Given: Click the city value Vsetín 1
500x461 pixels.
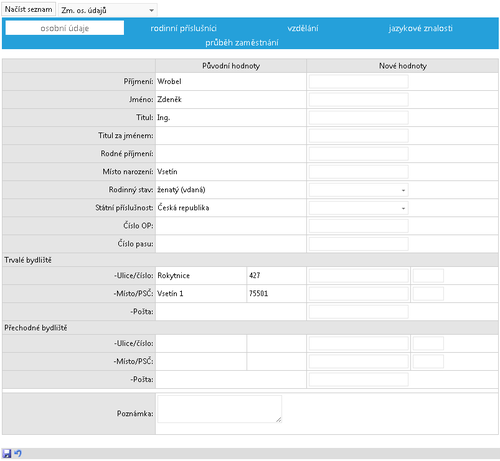Looking at the screenshot, I should click(170, 294).
